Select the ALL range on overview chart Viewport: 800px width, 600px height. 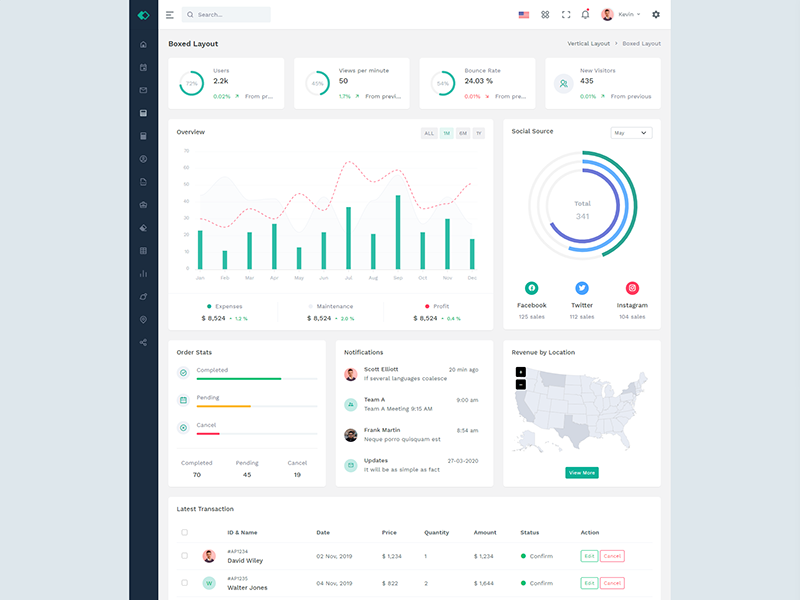[x=429, y=133]
